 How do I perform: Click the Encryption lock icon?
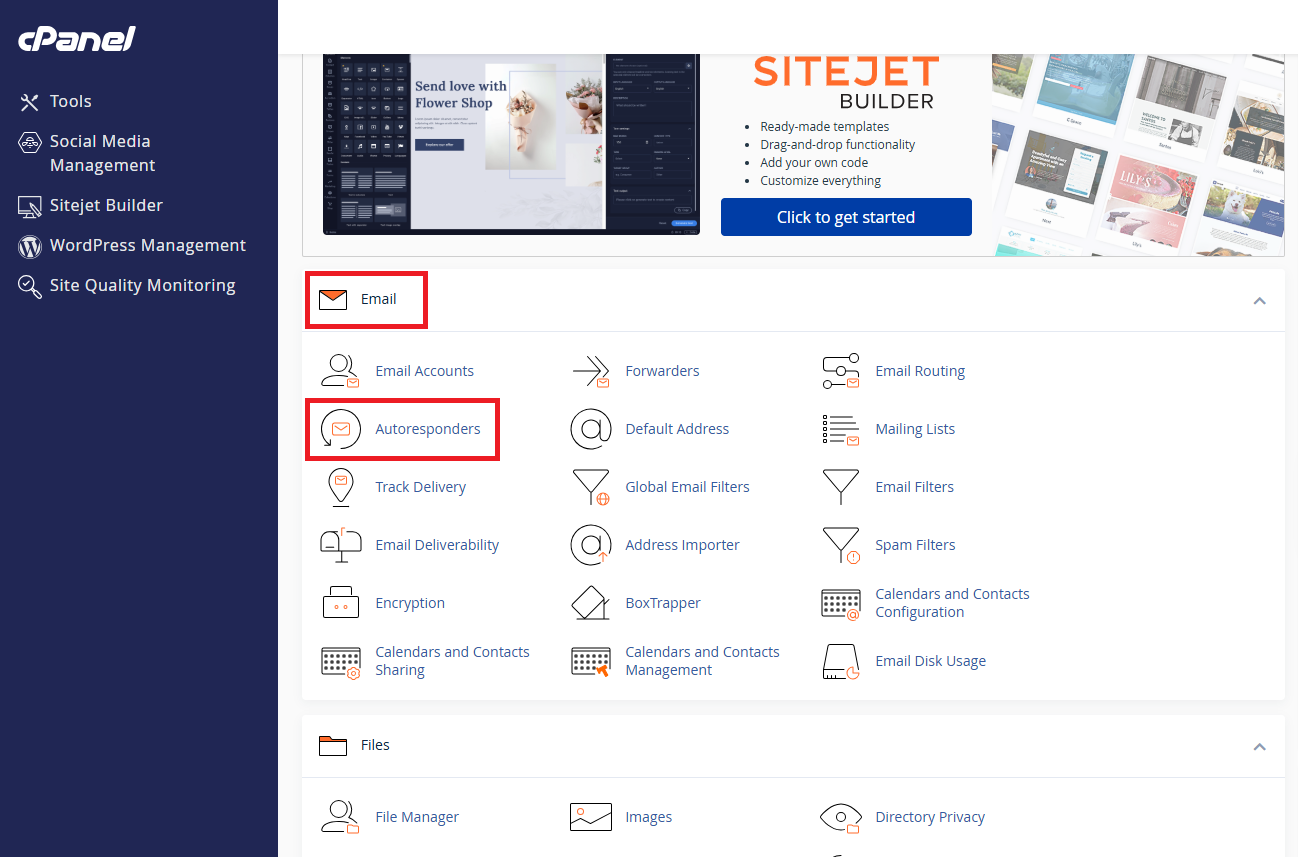pos(340,603)
